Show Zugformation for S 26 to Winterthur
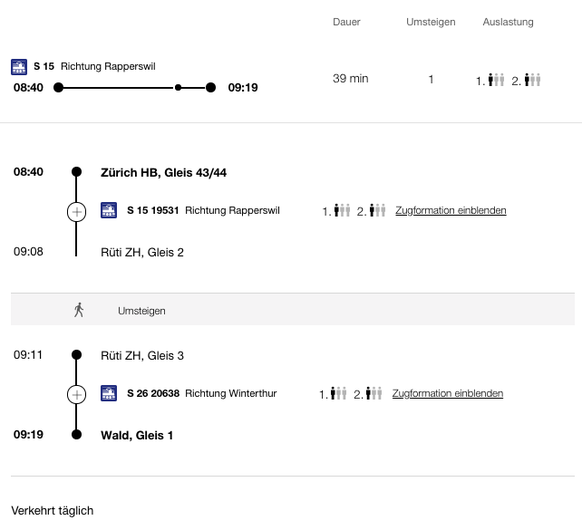582x530 pixels. [x=448, y=393]
